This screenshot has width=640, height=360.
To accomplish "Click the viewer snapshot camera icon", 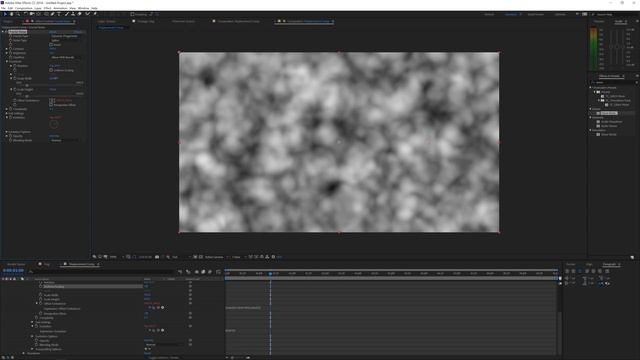I will pyautogui.click(x=157, y=257).
